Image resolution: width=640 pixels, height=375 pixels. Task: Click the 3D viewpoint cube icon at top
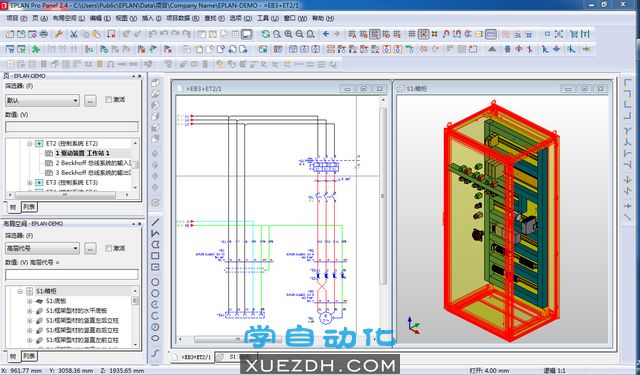coord(155,82)
